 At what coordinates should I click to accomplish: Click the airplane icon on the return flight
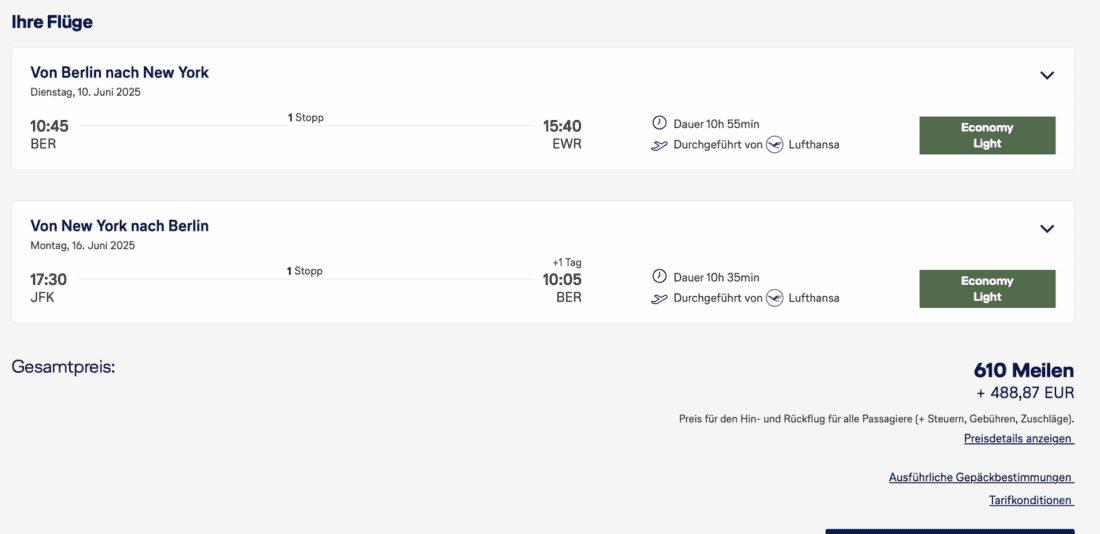[659, 298]
